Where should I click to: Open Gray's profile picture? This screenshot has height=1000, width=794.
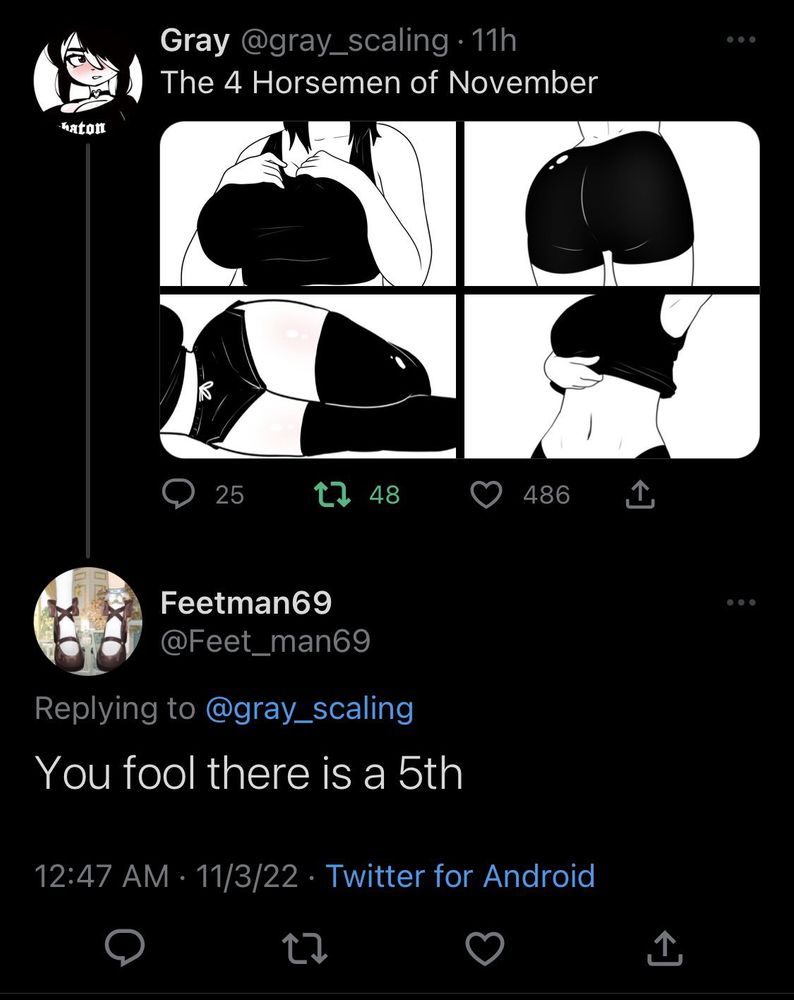click(88, 73)
